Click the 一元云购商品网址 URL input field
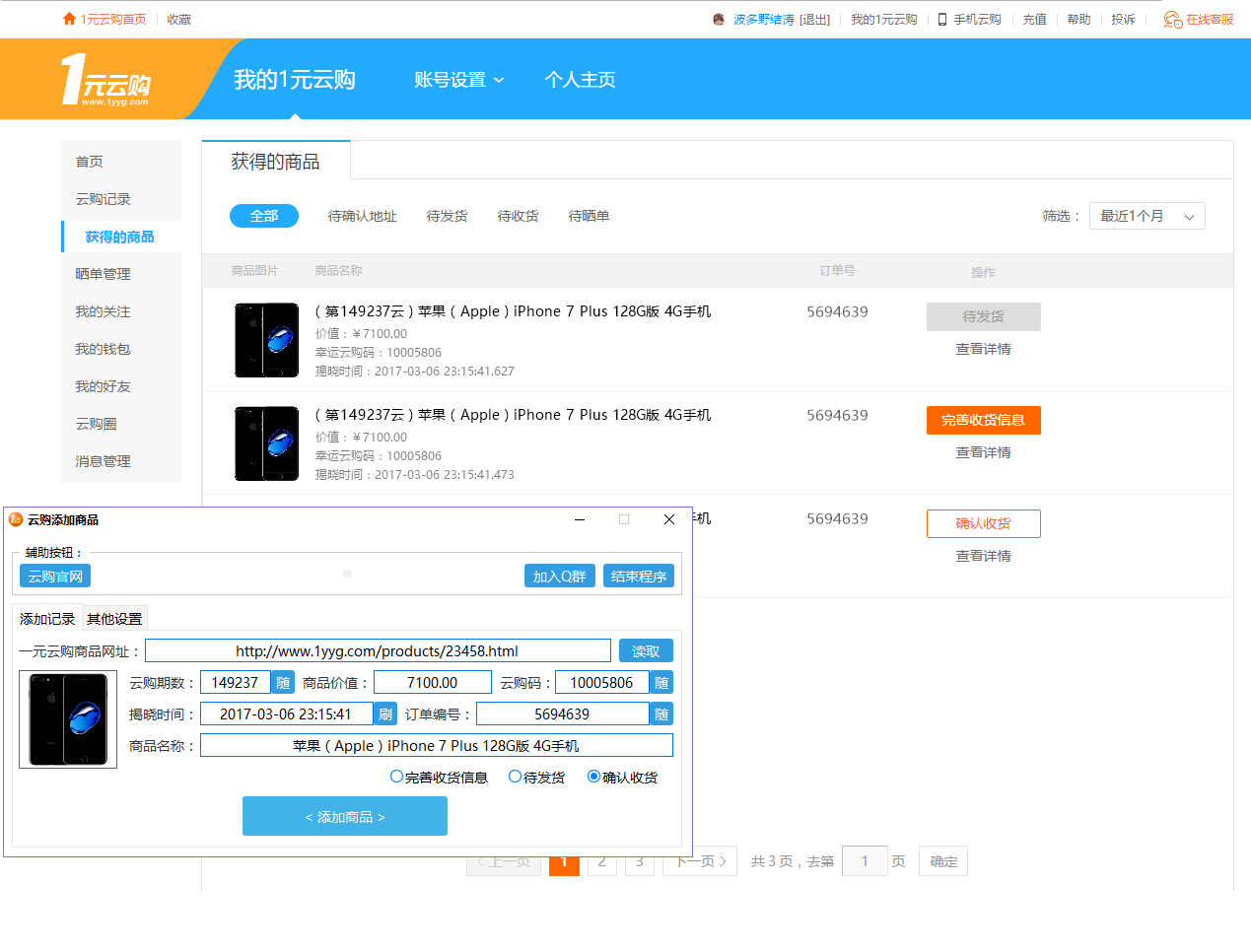 [x=378, y=650]
